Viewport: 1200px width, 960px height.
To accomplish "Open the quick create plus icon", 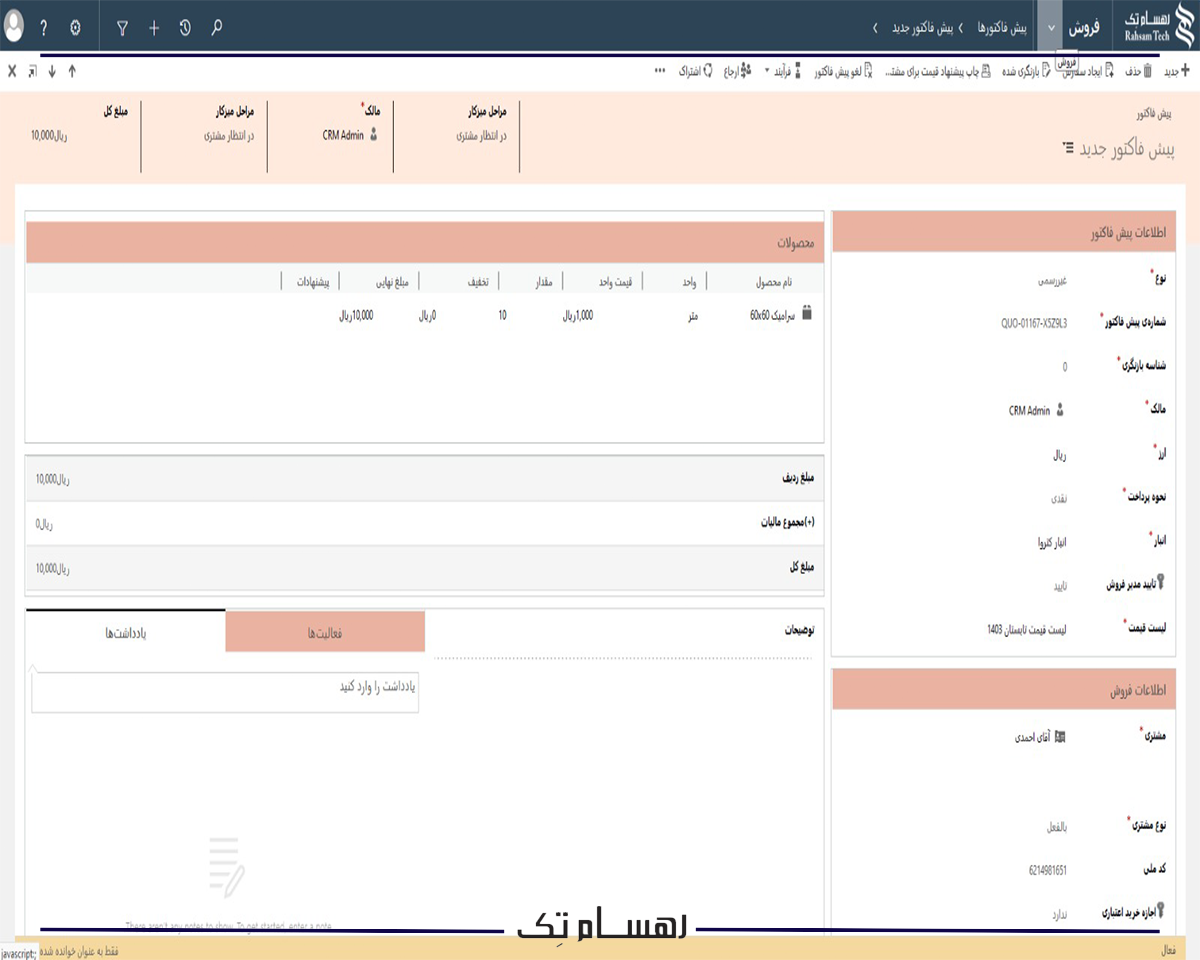I will [154, 28].
